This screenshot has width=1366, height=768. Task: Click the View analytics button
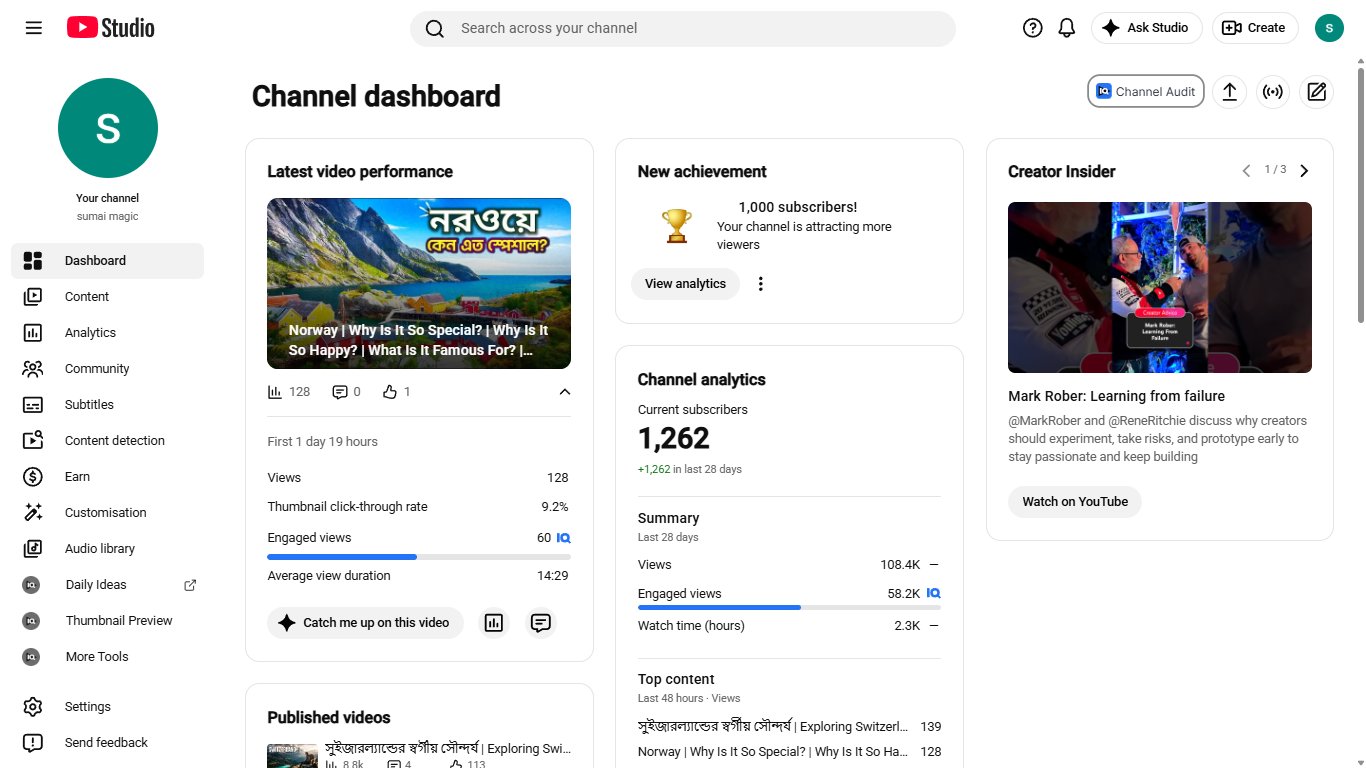685,284
